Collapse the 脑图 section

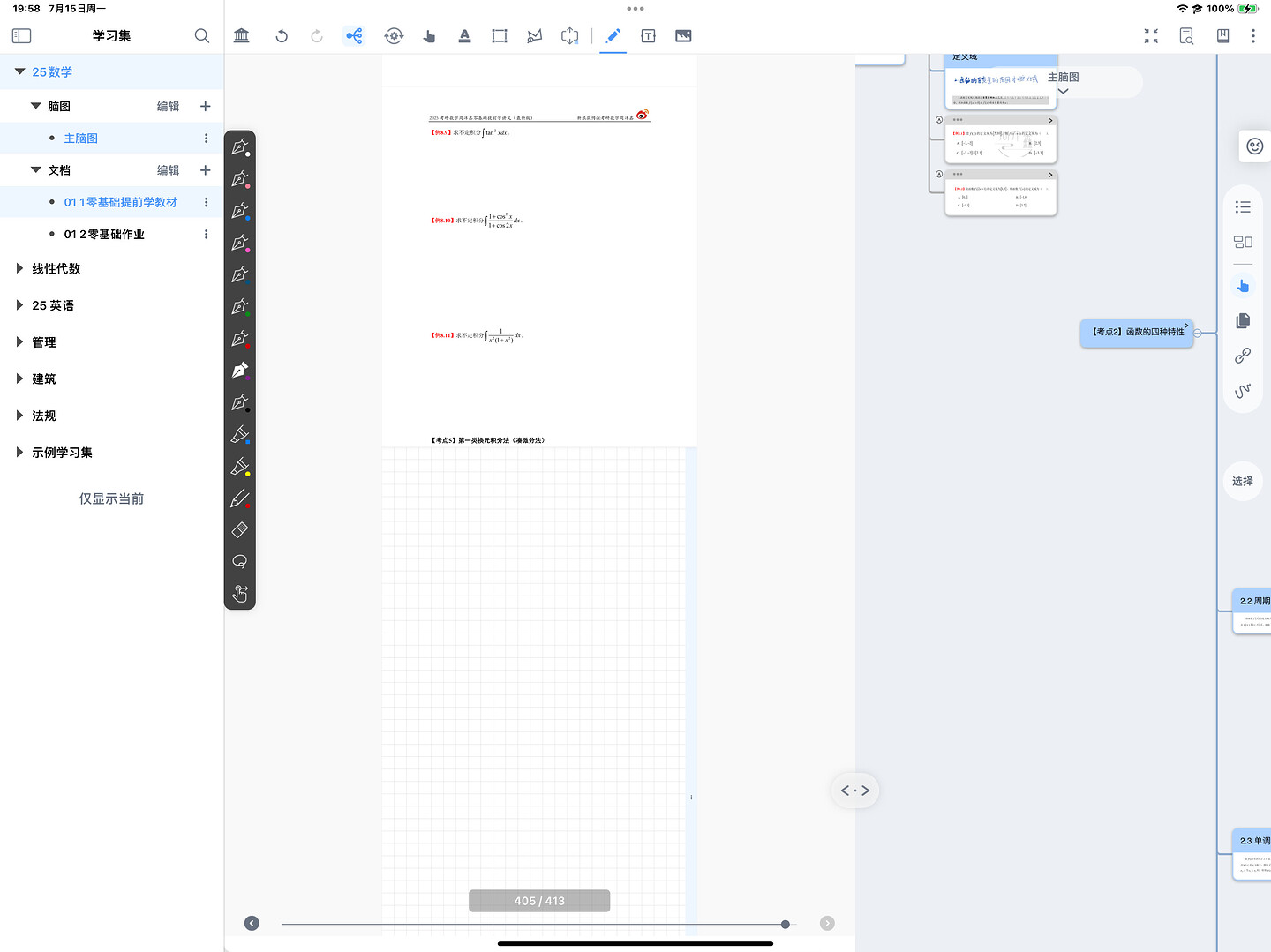35,106
